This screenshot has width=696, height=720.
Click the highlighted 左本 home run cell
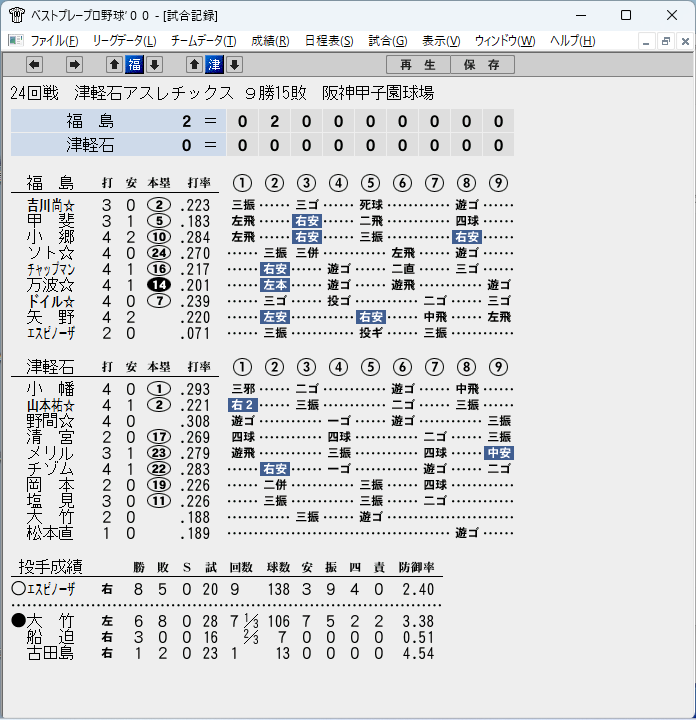(275, 285)
